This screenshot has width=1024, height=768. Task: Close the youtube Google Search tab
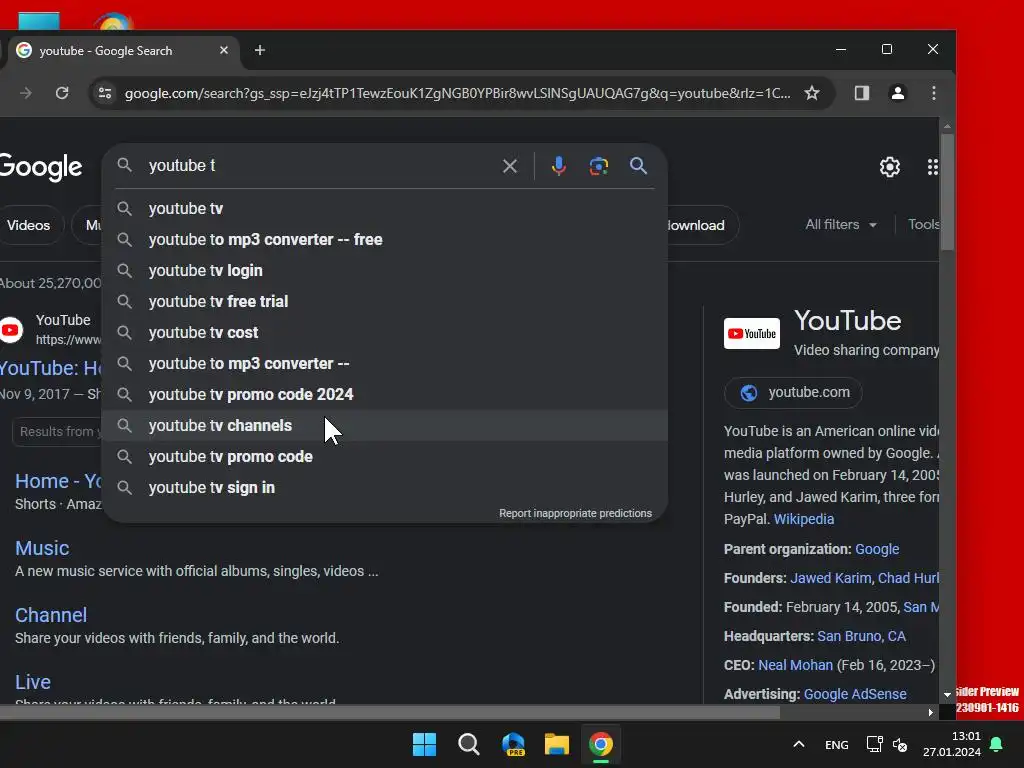pyautogui.click(x=223, y=50)
